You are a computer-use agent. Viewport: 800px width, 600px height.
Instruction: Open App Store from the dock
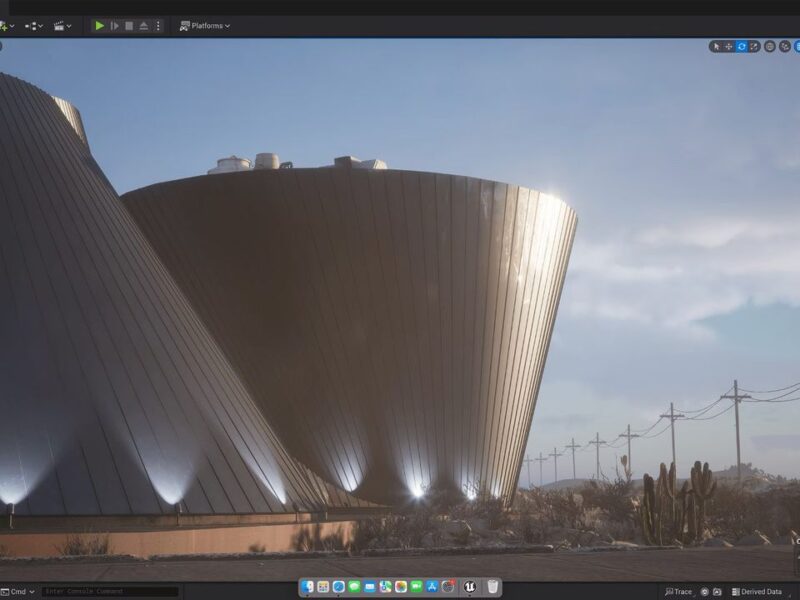(x=432, y=587)
